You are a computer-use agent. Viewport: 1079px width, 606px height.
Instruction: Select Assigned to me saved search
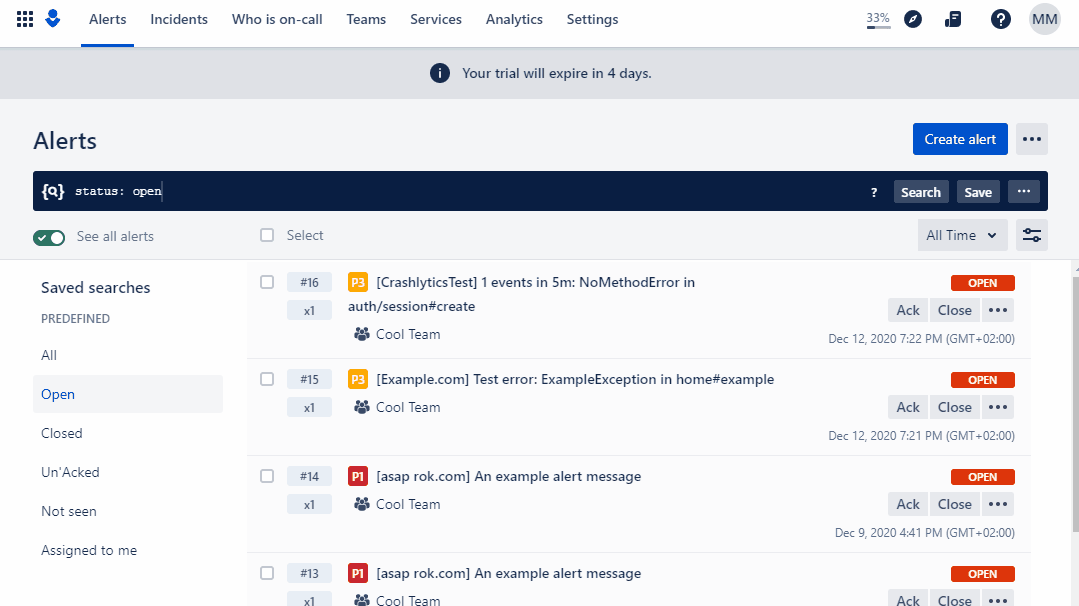coord(127,550)
